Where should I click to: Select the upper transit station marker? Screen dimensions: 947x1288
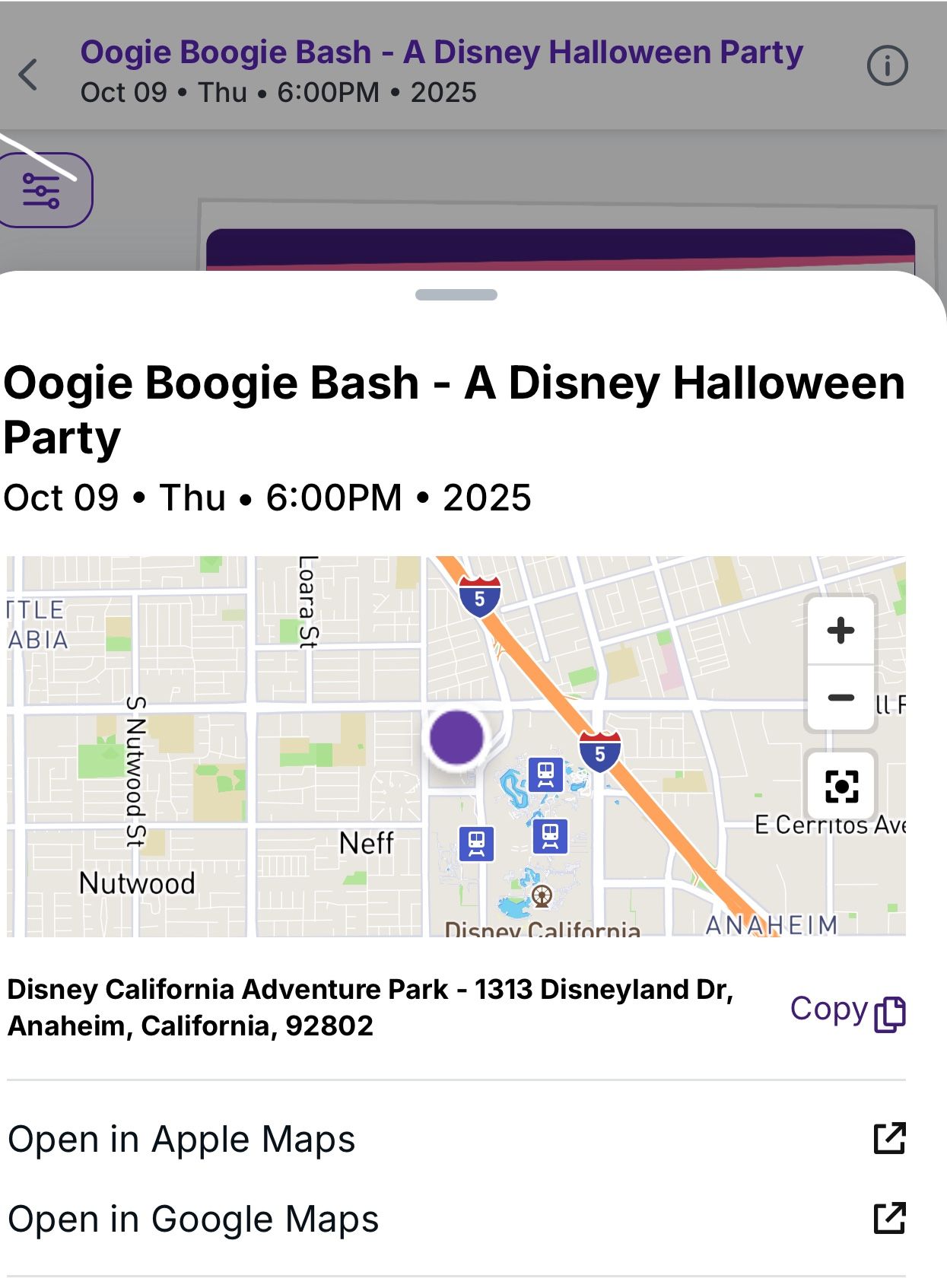click(545, 774)
